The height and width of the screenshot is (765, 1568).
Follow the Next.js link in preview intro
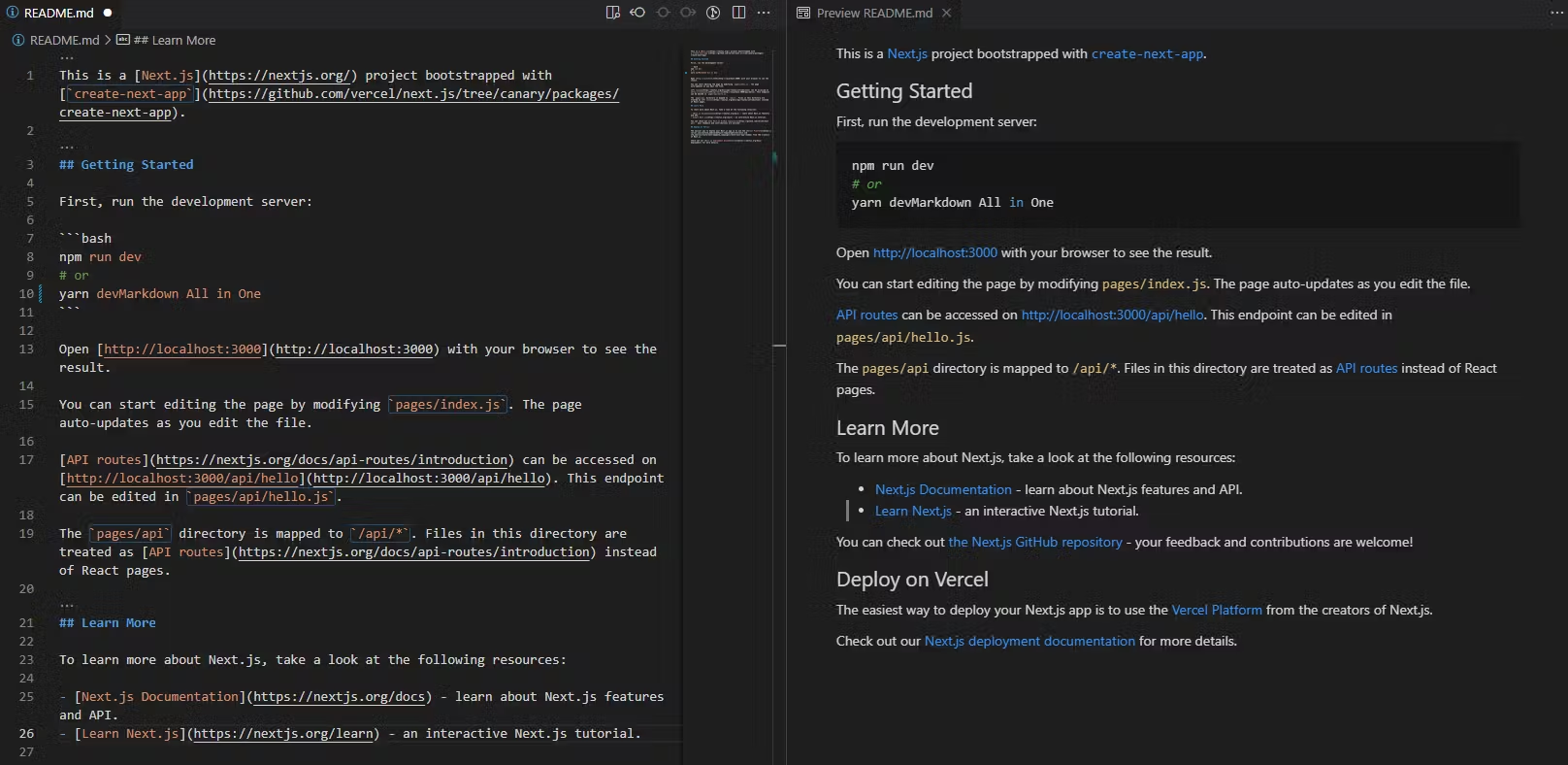(907, 53)
